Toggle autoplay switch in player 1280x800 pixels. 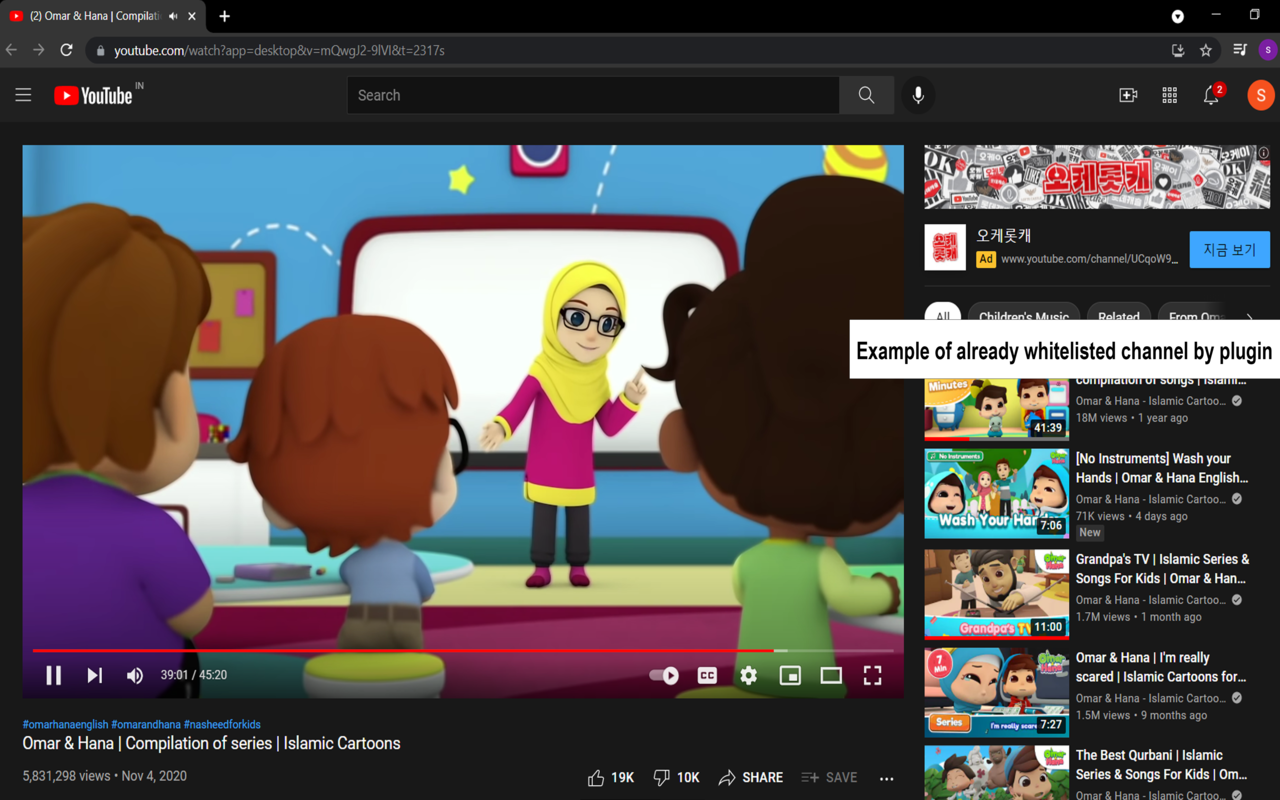pos(665,675)
